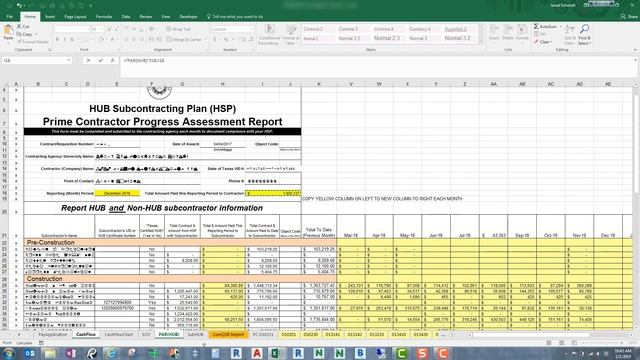Toggle italic formatting
The height and width of the screenshot is (360, 640).
click(x=65, y=40)
